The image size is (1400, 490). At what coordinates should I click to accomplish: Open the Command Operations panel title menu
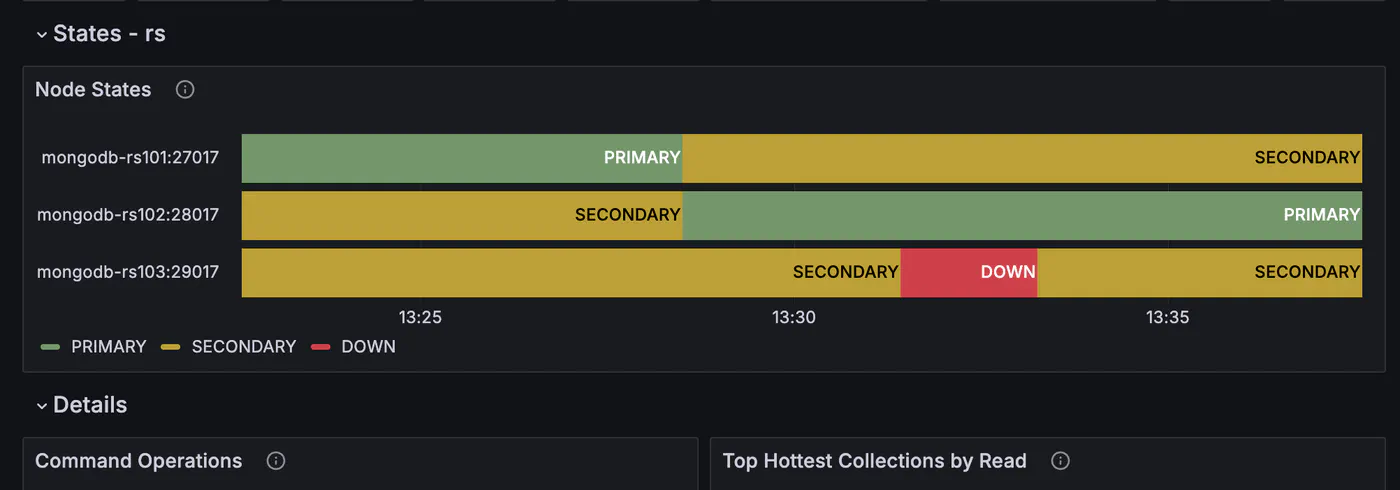[139, 461]
